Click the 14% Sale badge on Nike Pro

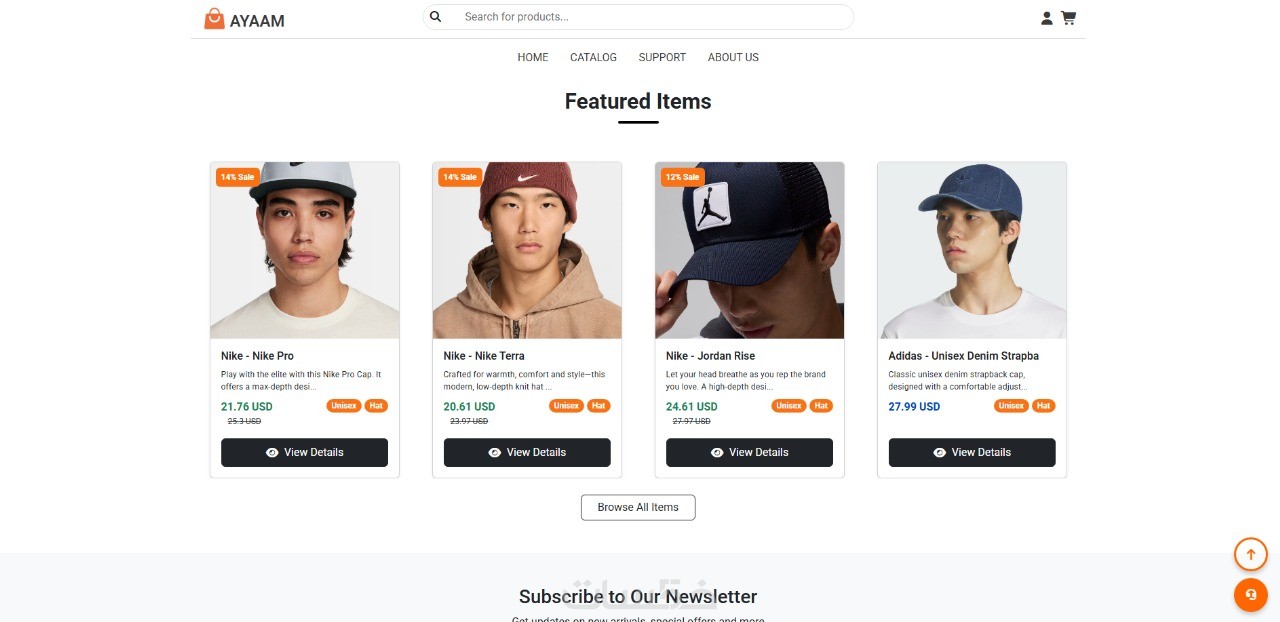click(237, 177)
